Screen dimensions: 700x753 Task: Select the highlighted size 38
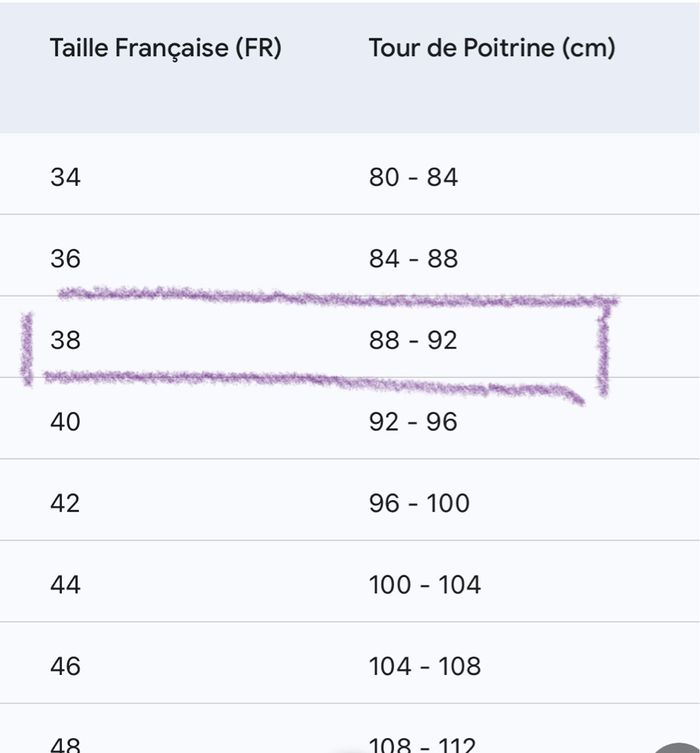[x=65, y=341]
